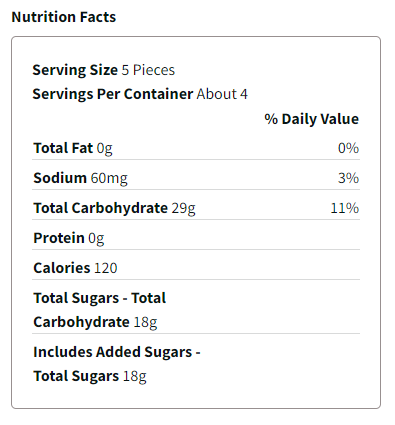
Task: Click the Nutrition Facts heading
Action: (x=64, y=17)
